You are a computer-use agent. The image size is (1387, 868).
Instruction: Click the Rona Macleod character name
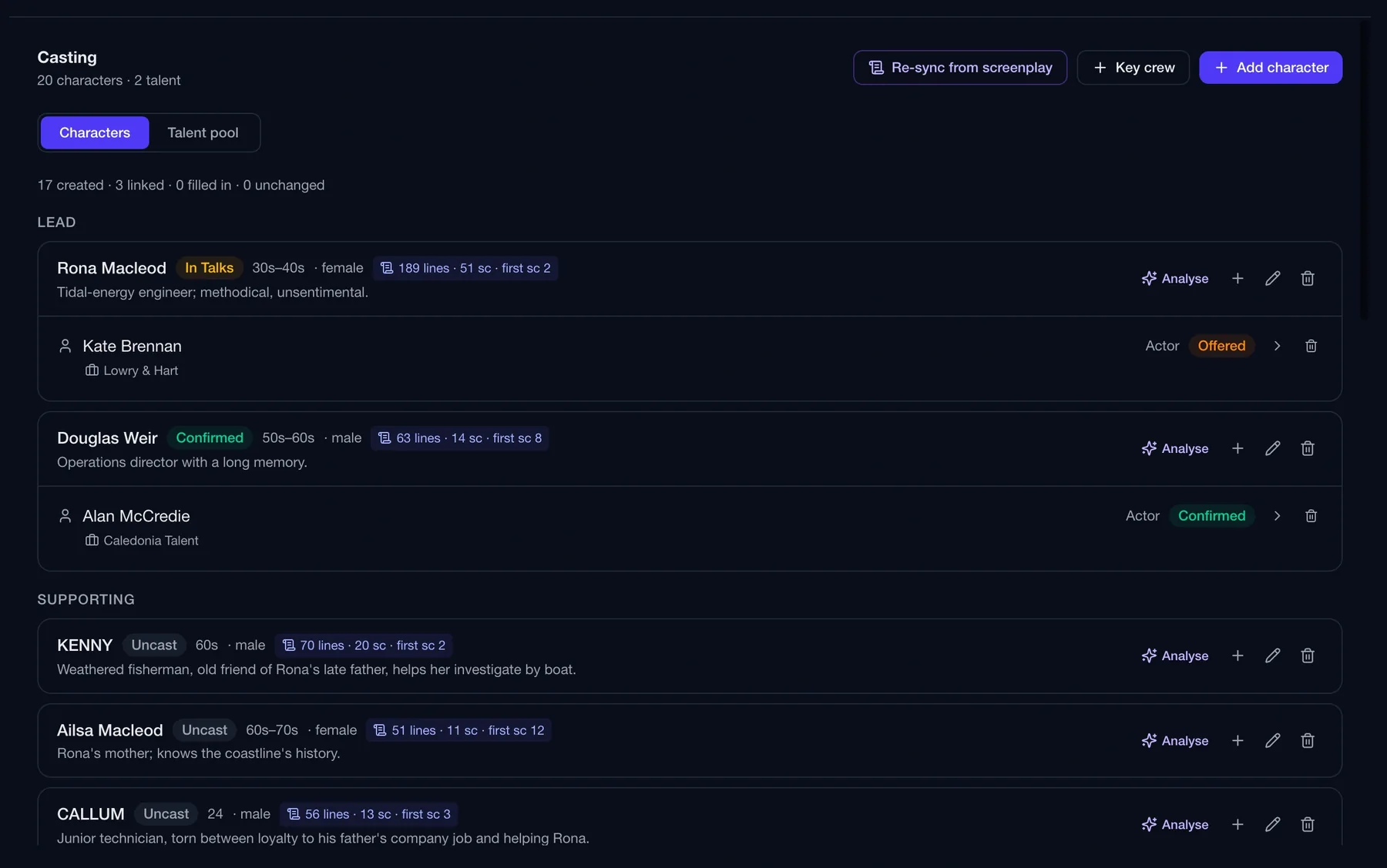[x=112, y=268]
